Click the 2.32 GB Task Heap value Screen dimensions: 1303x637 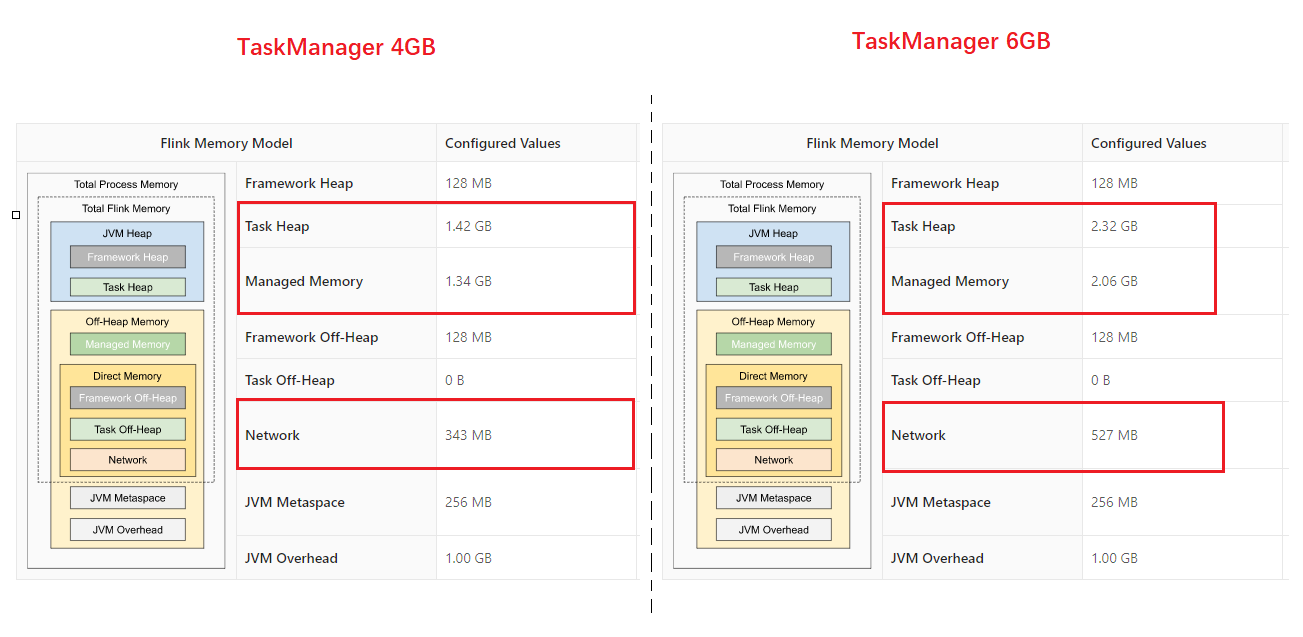pyautogui.click(x=1114, y=226)
